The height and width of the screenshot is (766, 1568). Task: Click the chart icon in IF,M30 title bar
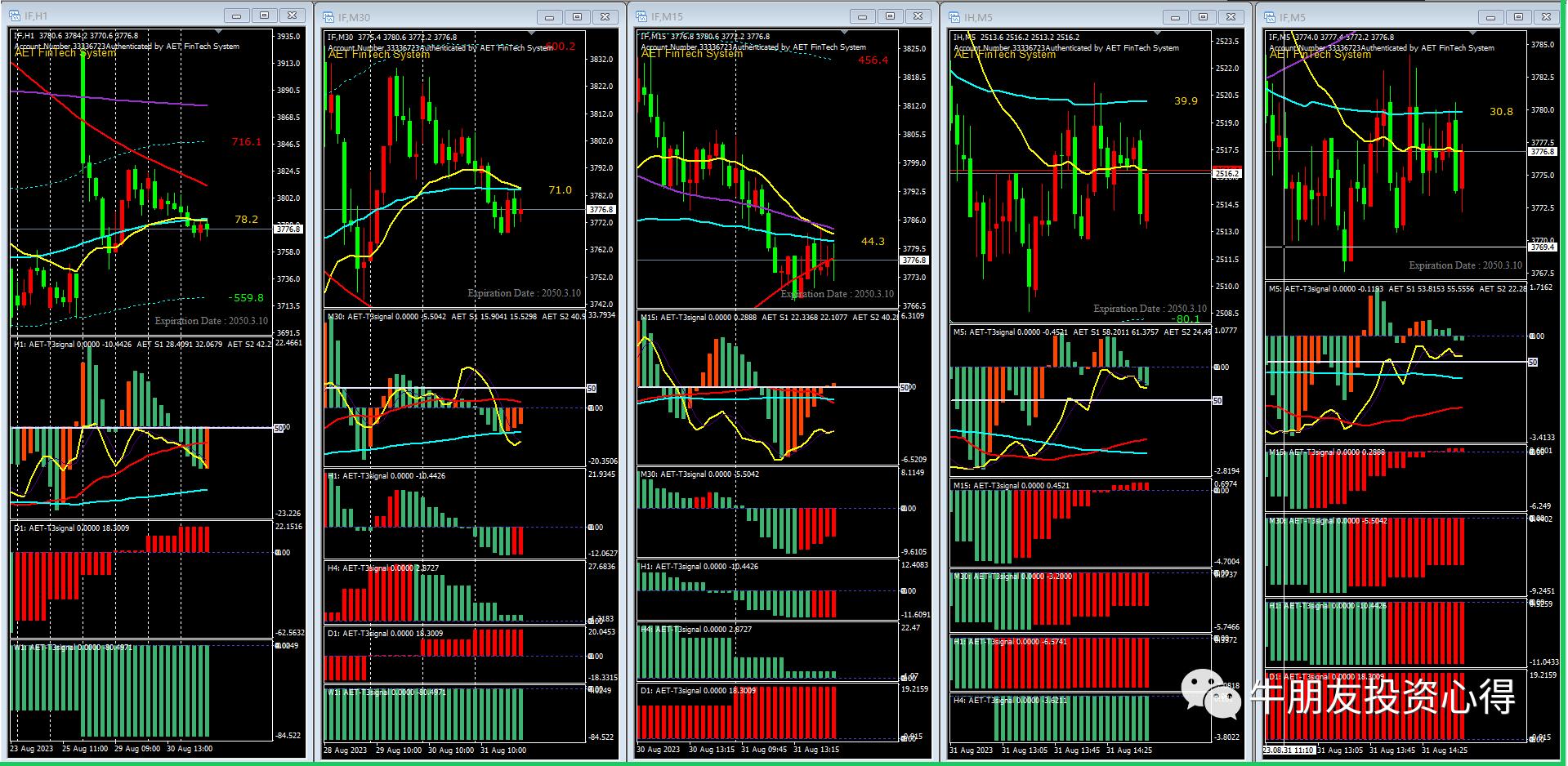tap(328, 17)
